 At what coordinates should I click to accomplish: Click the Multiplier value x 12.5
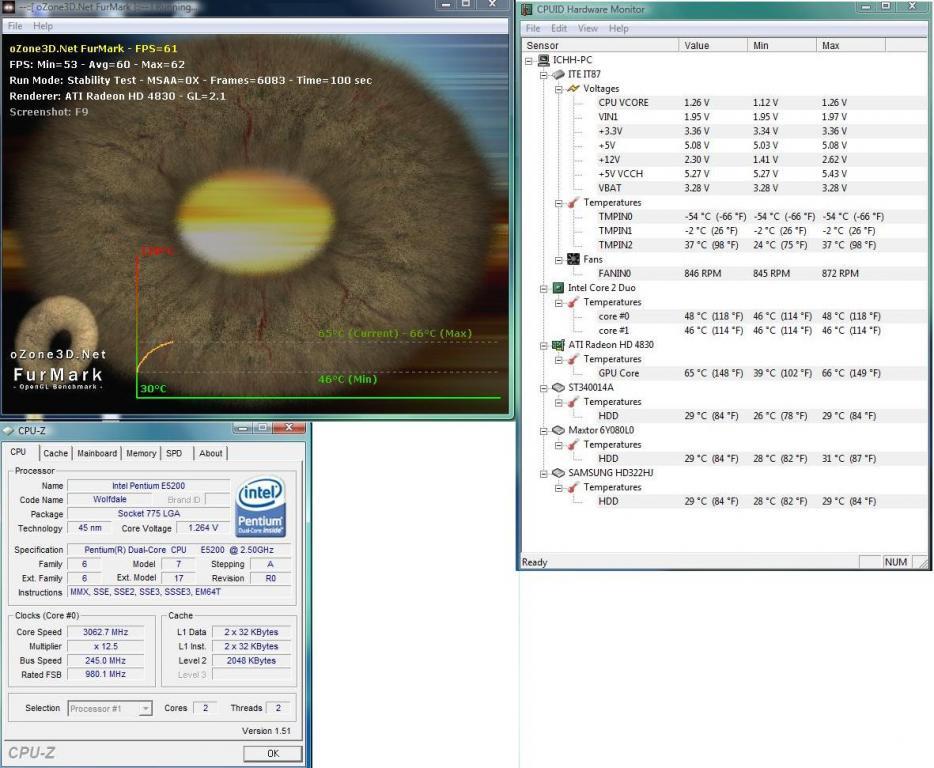pos(105,646)
